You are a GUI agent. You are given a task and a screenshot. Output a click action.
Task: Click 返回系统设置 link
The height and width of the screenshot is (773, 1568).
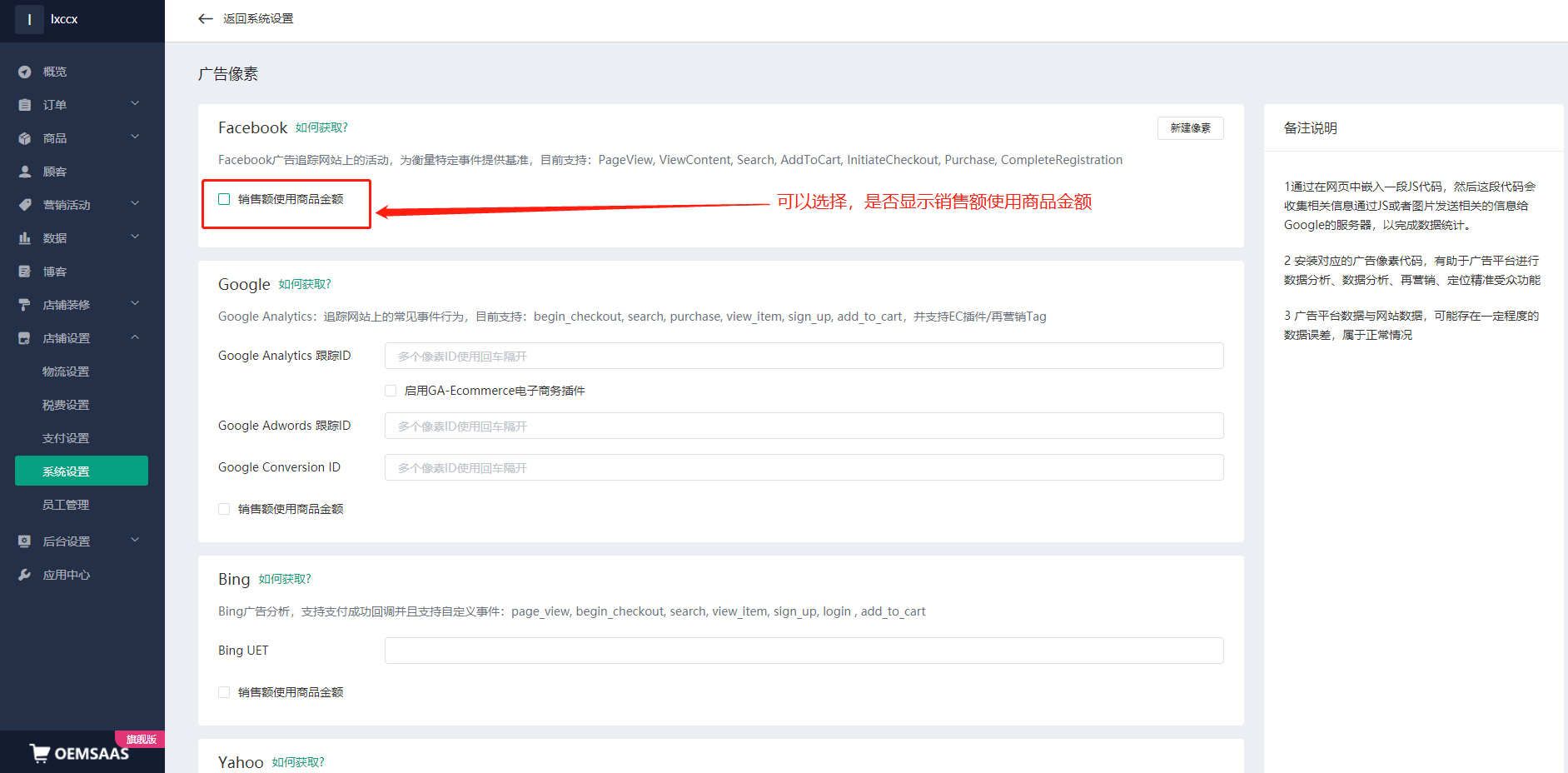tap(258, 18)
